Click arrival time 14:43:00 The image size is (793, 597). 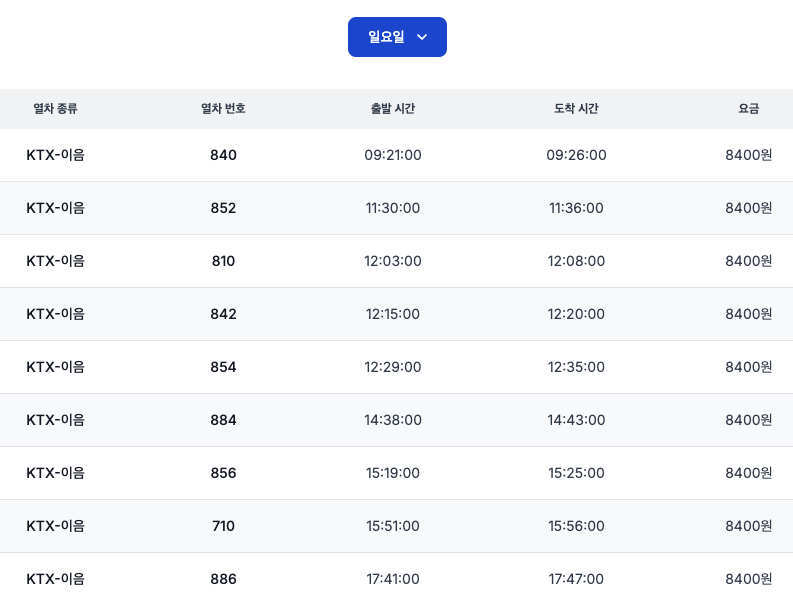(x=576, y=420)
